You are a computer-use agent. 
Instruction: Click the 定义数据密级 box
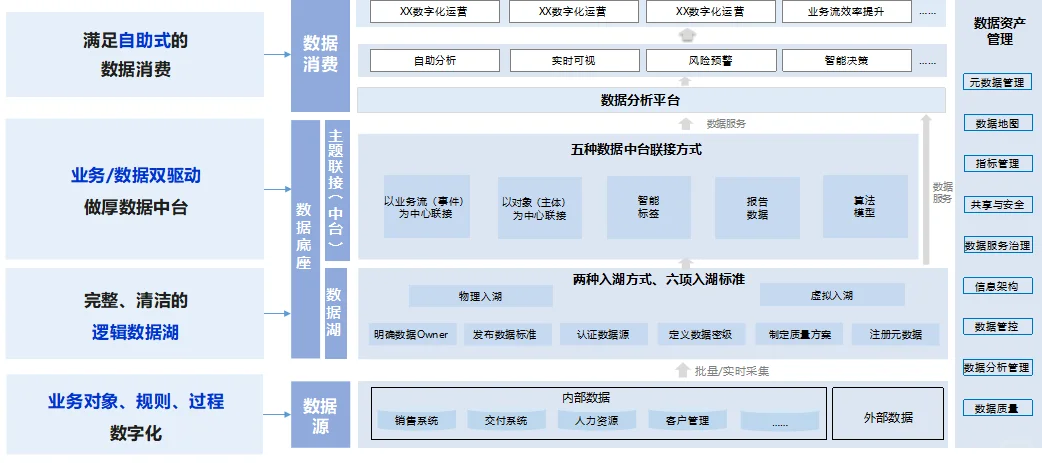[702, 334]
